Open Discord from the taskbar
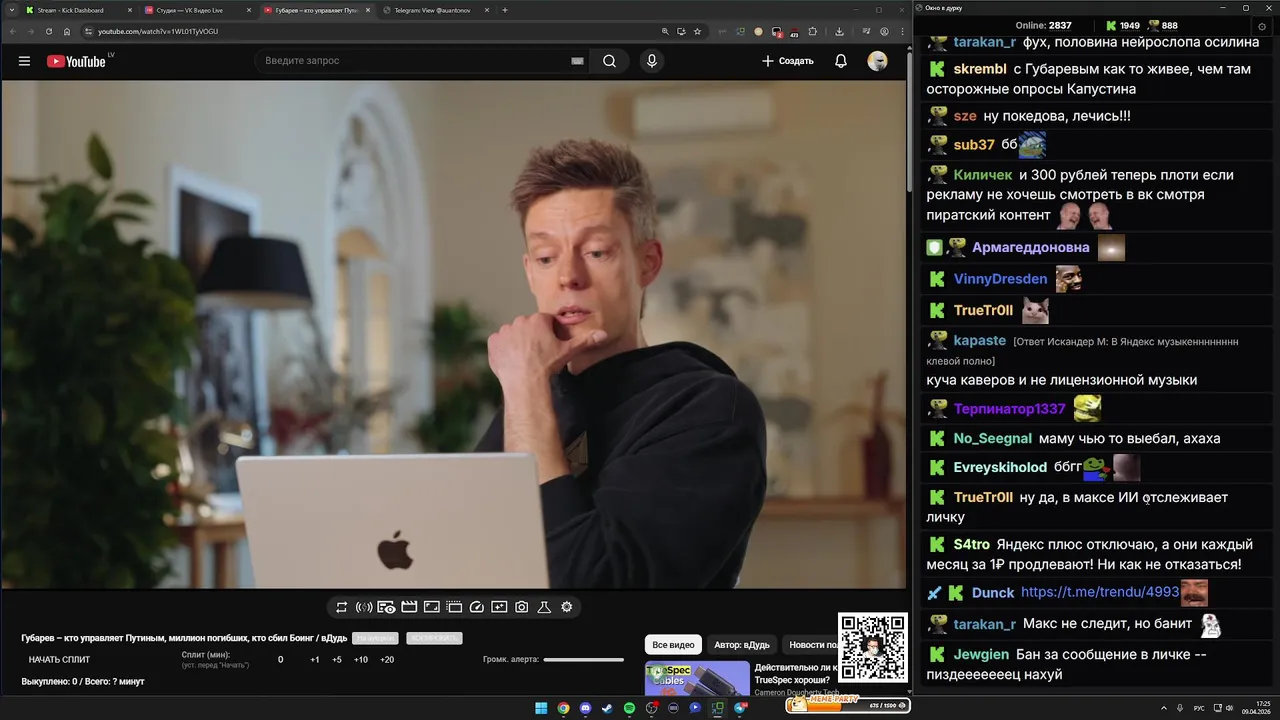The image size is (1280, 720). pyautogui.click(x=585, y=708)
